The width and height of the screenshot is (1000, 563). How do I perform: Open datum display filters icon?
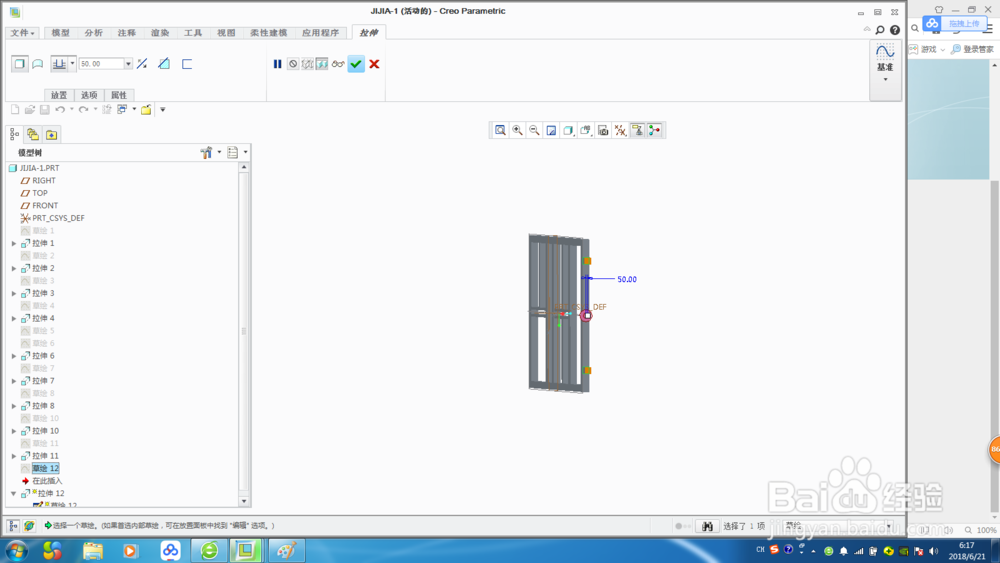click(x=621, y=130)
